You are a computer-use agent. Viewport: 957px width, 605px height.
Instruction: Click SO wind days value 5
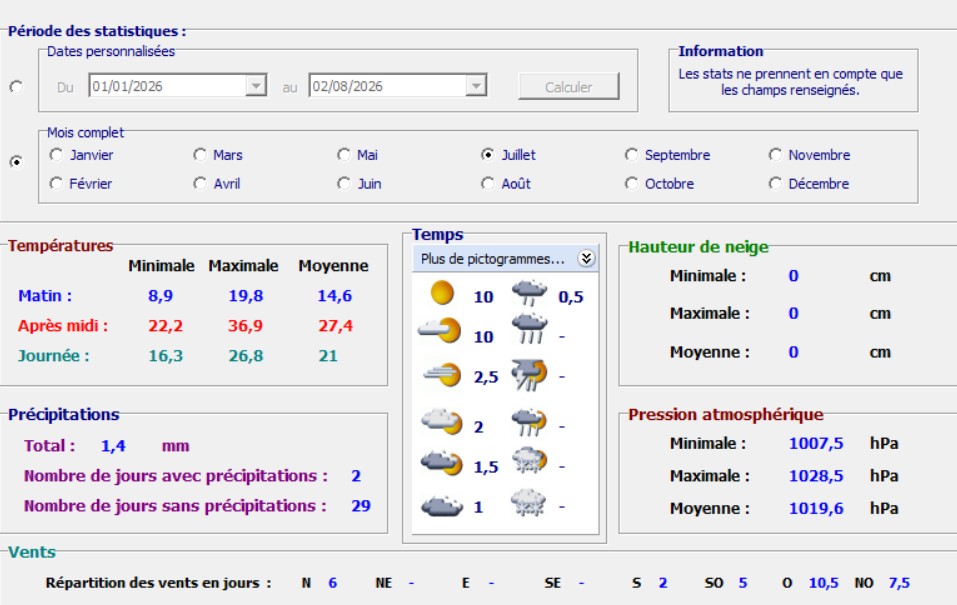[x=743, y=583]
